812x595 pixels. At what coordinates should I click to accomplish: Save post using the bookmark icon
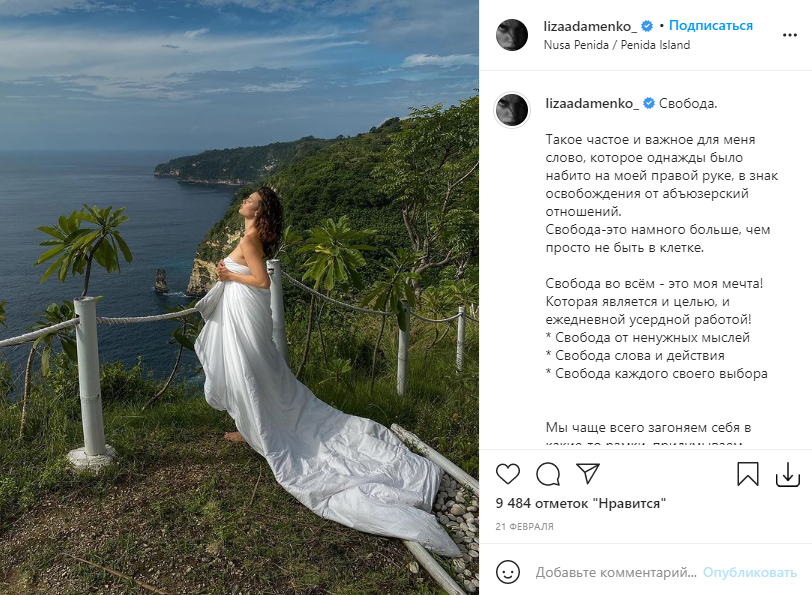tap(748, 473)
